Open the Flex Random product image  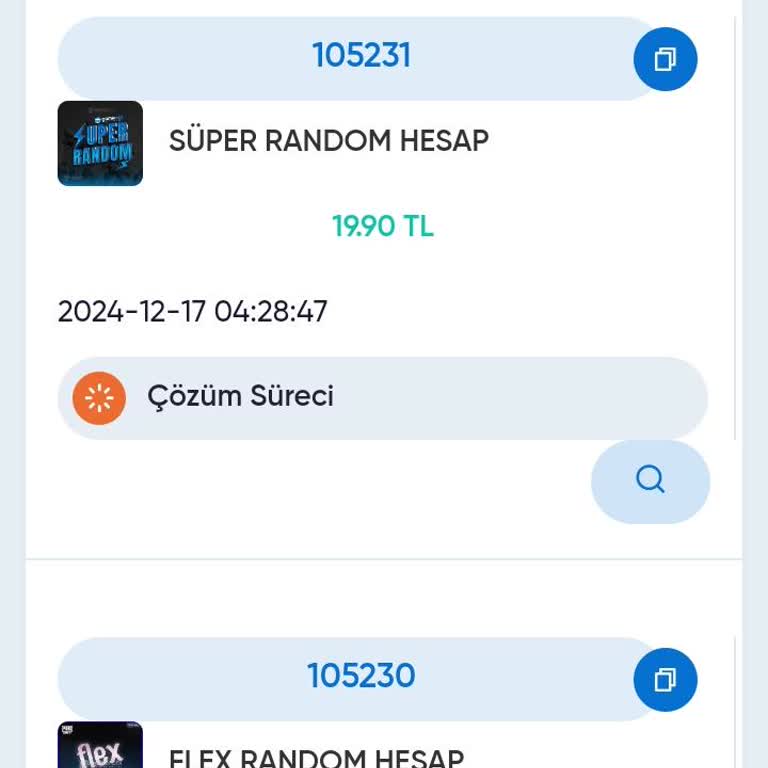(100, 746)
